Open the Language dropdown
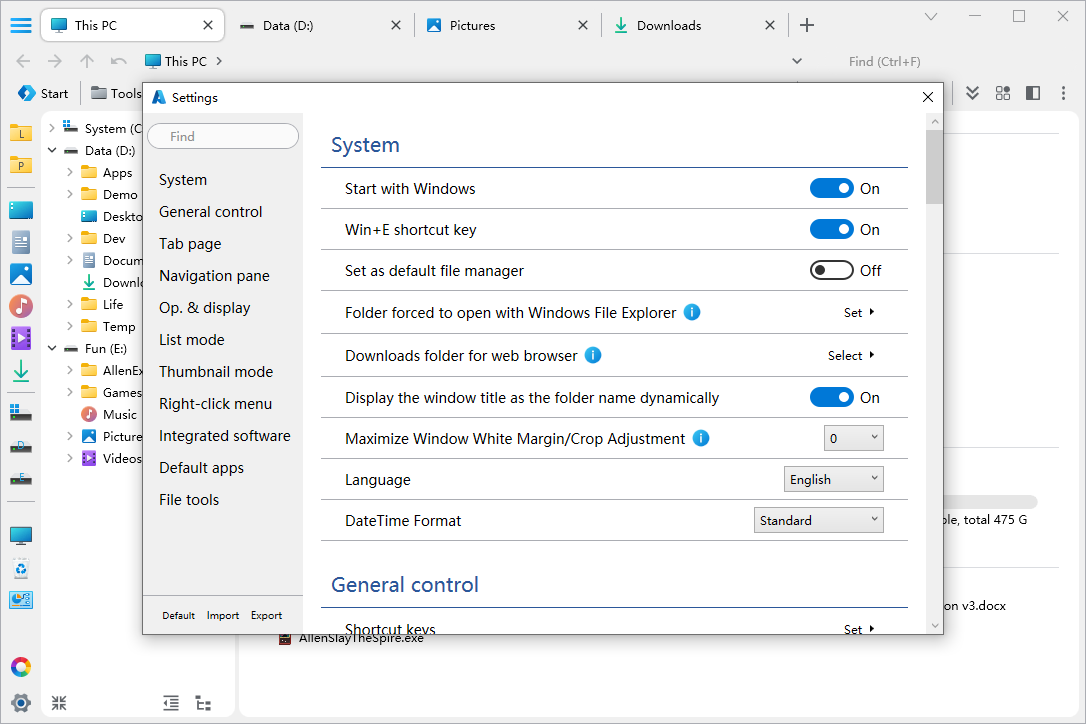 pos(833,479)
